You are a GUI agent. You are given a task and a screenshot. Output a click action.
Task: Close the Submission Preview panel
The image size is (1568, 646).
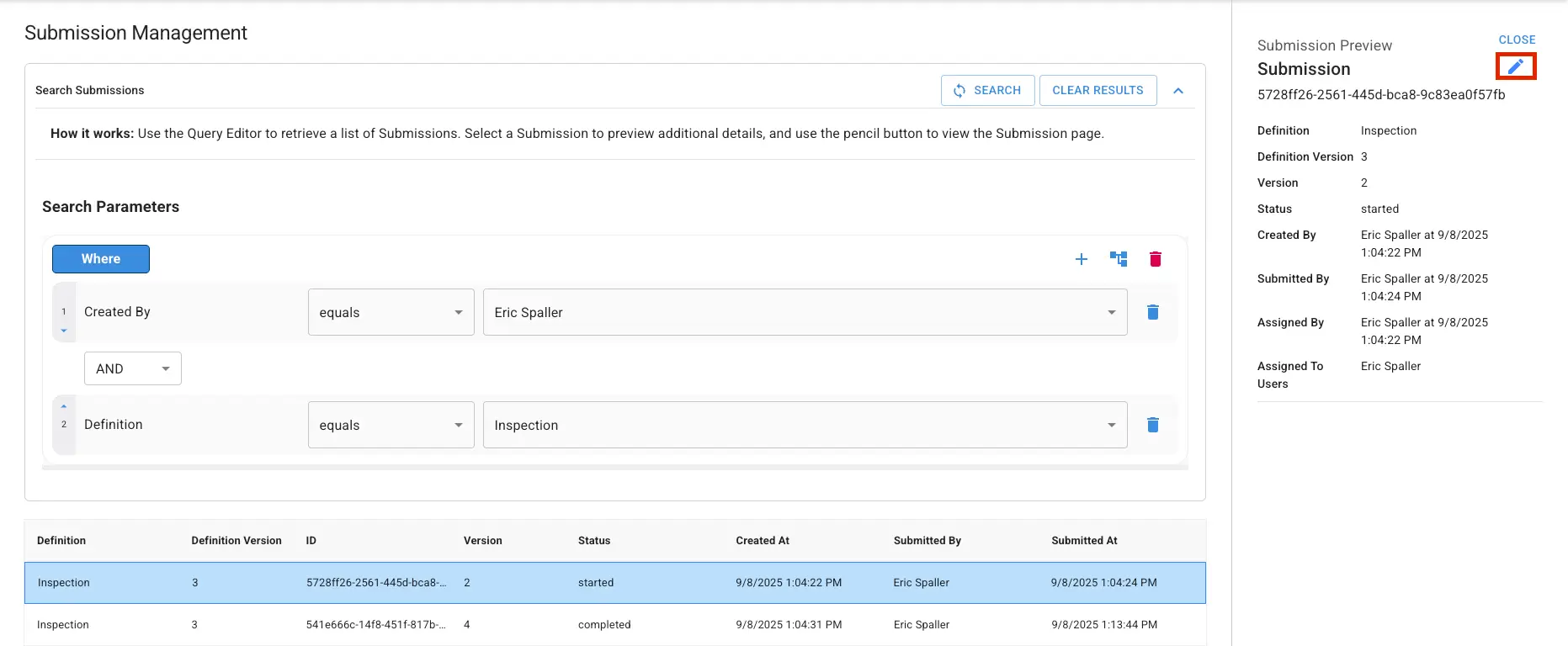1517,40
